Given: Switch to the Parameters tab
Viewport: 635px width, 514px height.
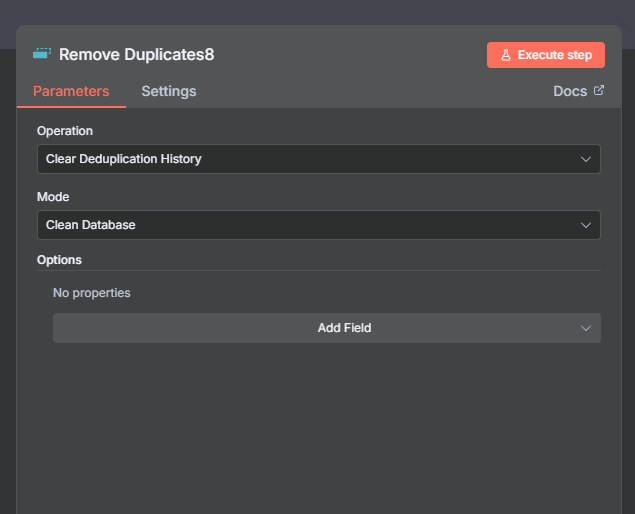Looking at the screenshot, I should point(71,91).
